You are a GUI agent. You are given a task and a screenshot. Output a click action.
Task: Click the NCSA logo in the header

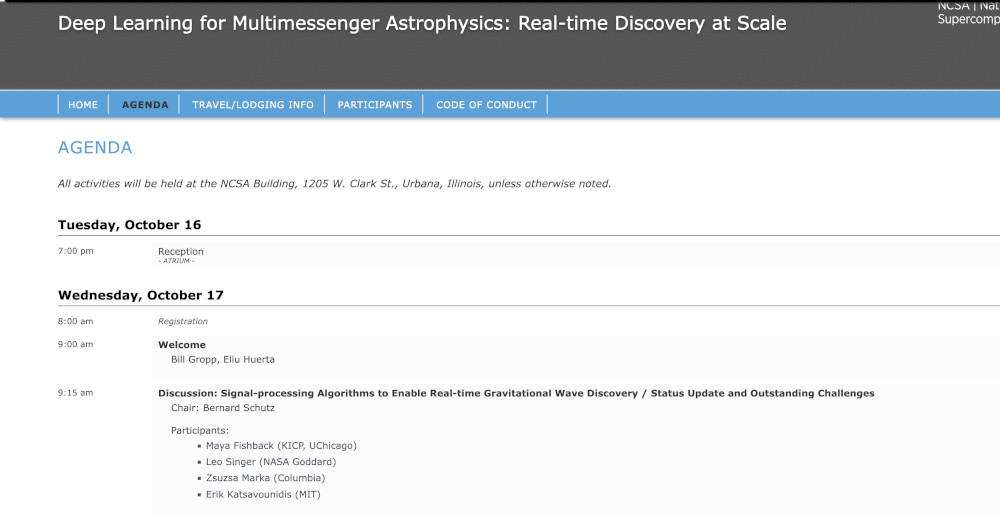[x=967, y=13]
